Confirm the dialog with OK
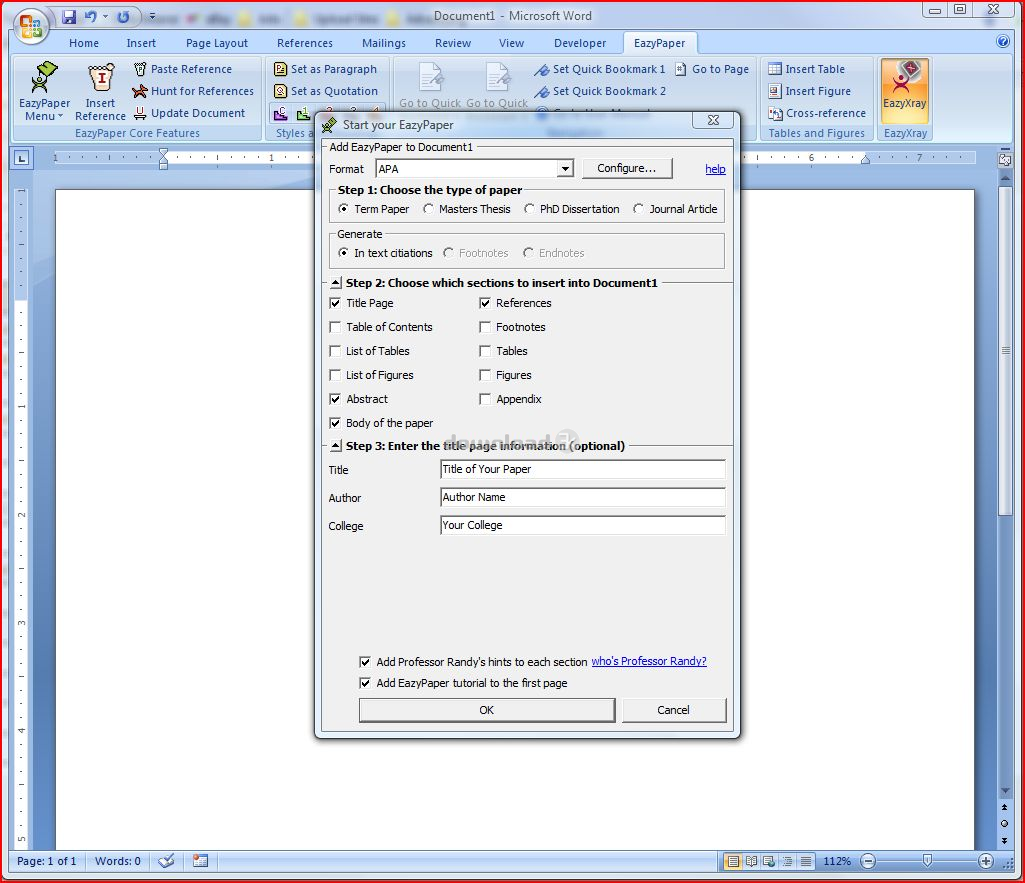This screenshot has width=1025, height=883. 487,710
